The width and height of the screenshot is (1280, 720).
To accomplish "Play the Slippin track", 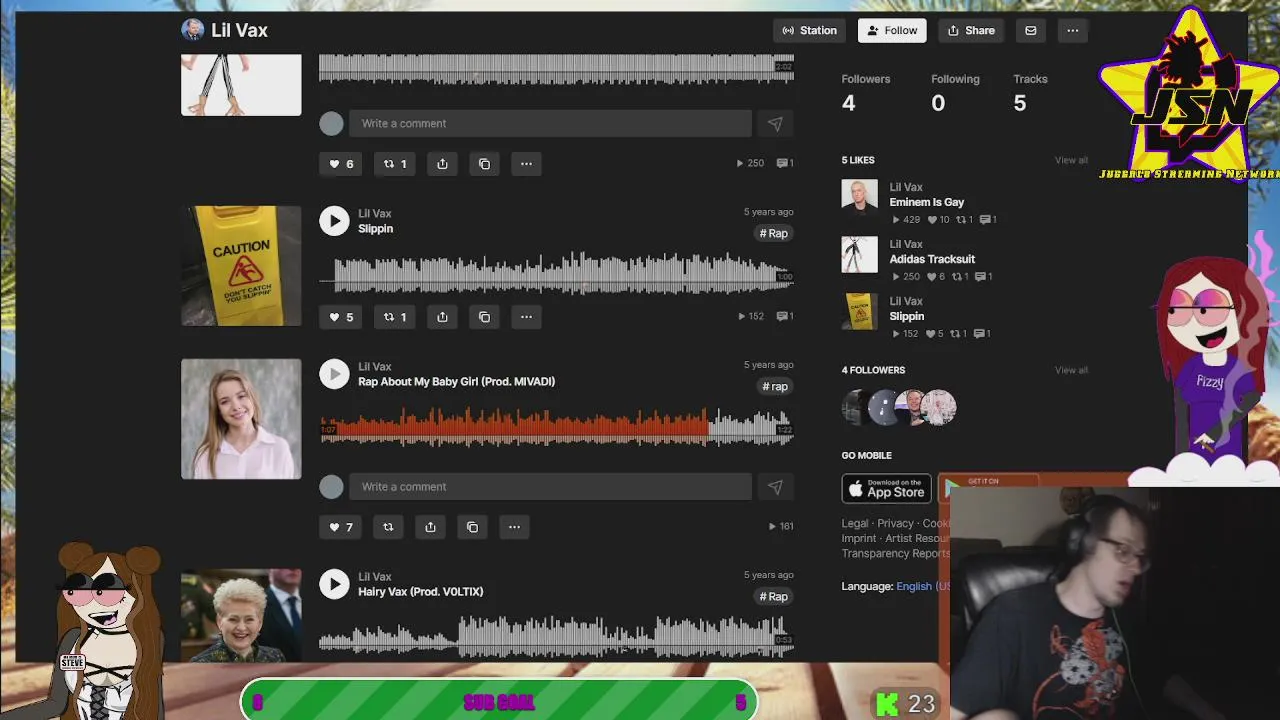I will 334,221.
